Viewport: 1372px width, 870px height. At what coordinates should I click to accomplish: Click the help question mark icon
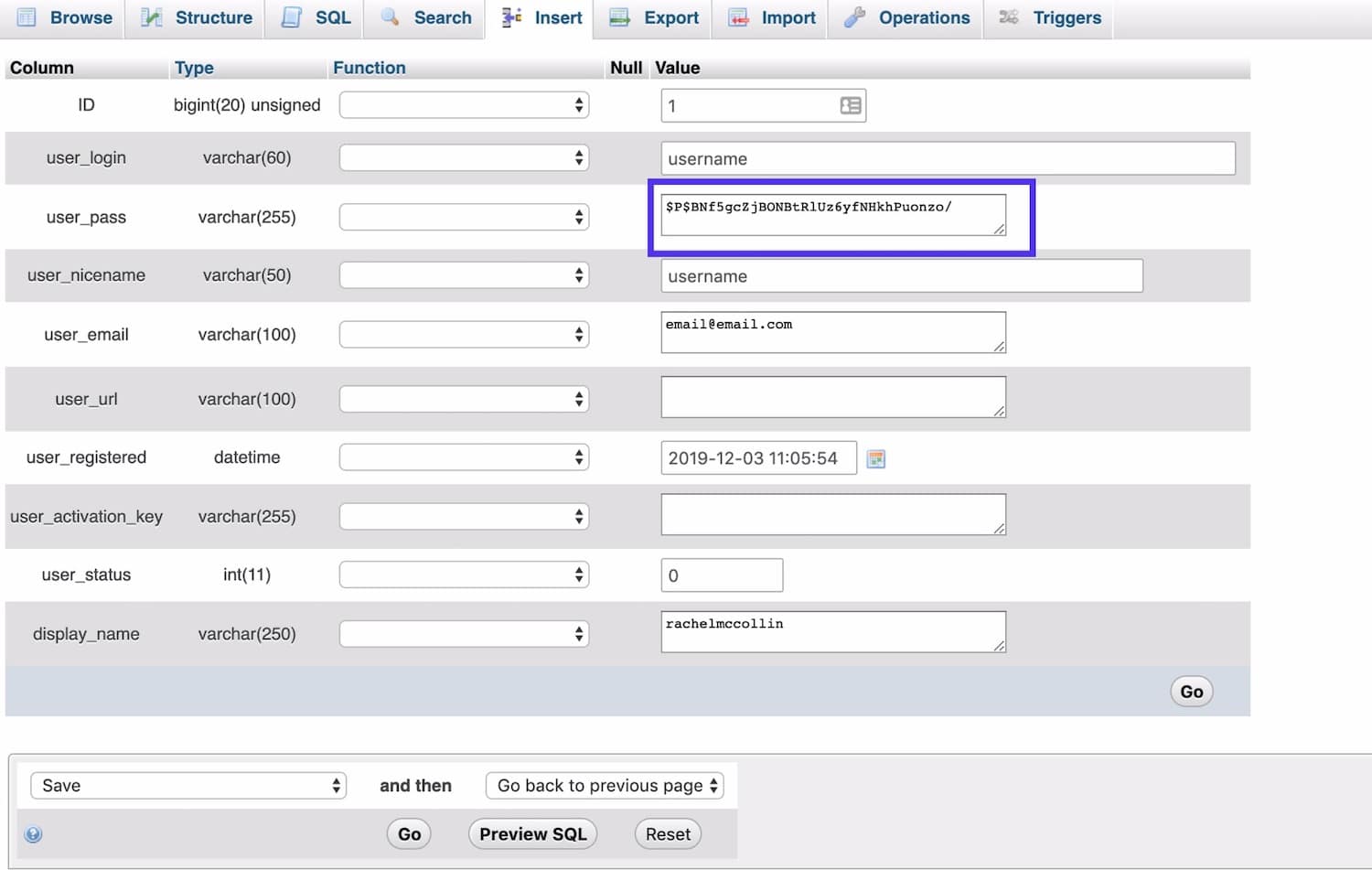(x=33, y=833)
